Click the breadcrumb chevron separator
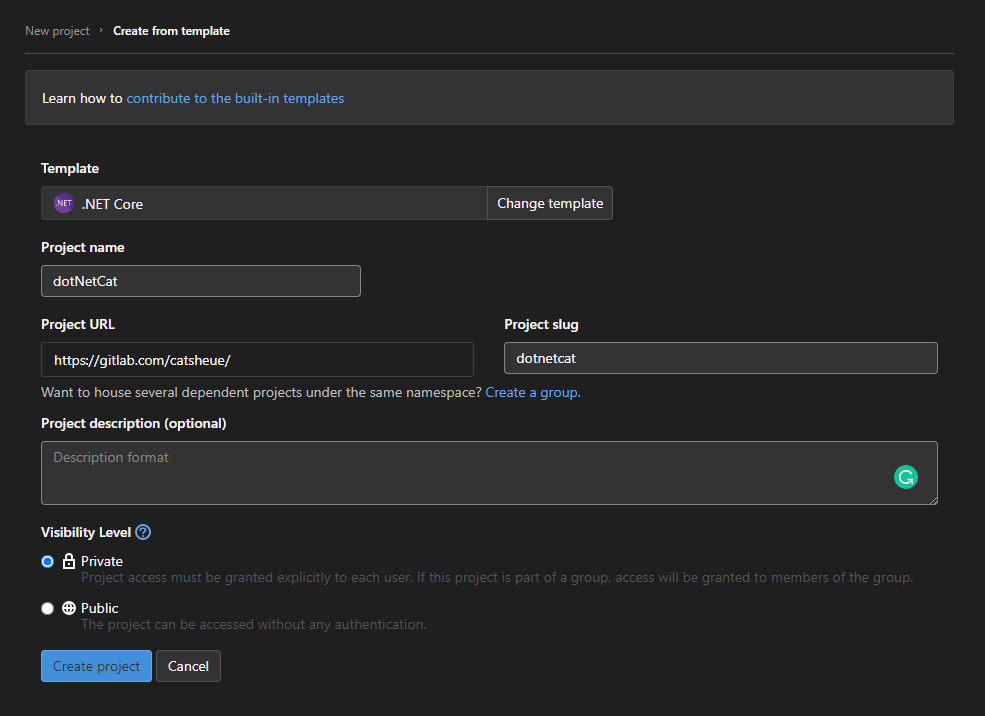985x716 pixels. (x=101, y=31)
